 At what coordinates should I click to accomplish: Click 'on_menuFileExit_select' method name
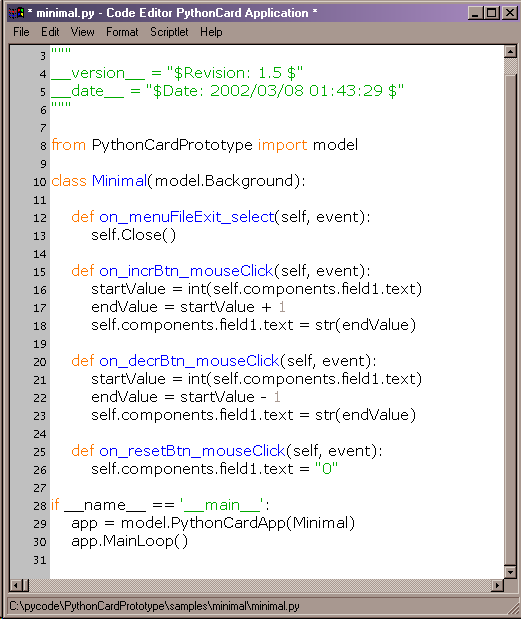[187, 217]
